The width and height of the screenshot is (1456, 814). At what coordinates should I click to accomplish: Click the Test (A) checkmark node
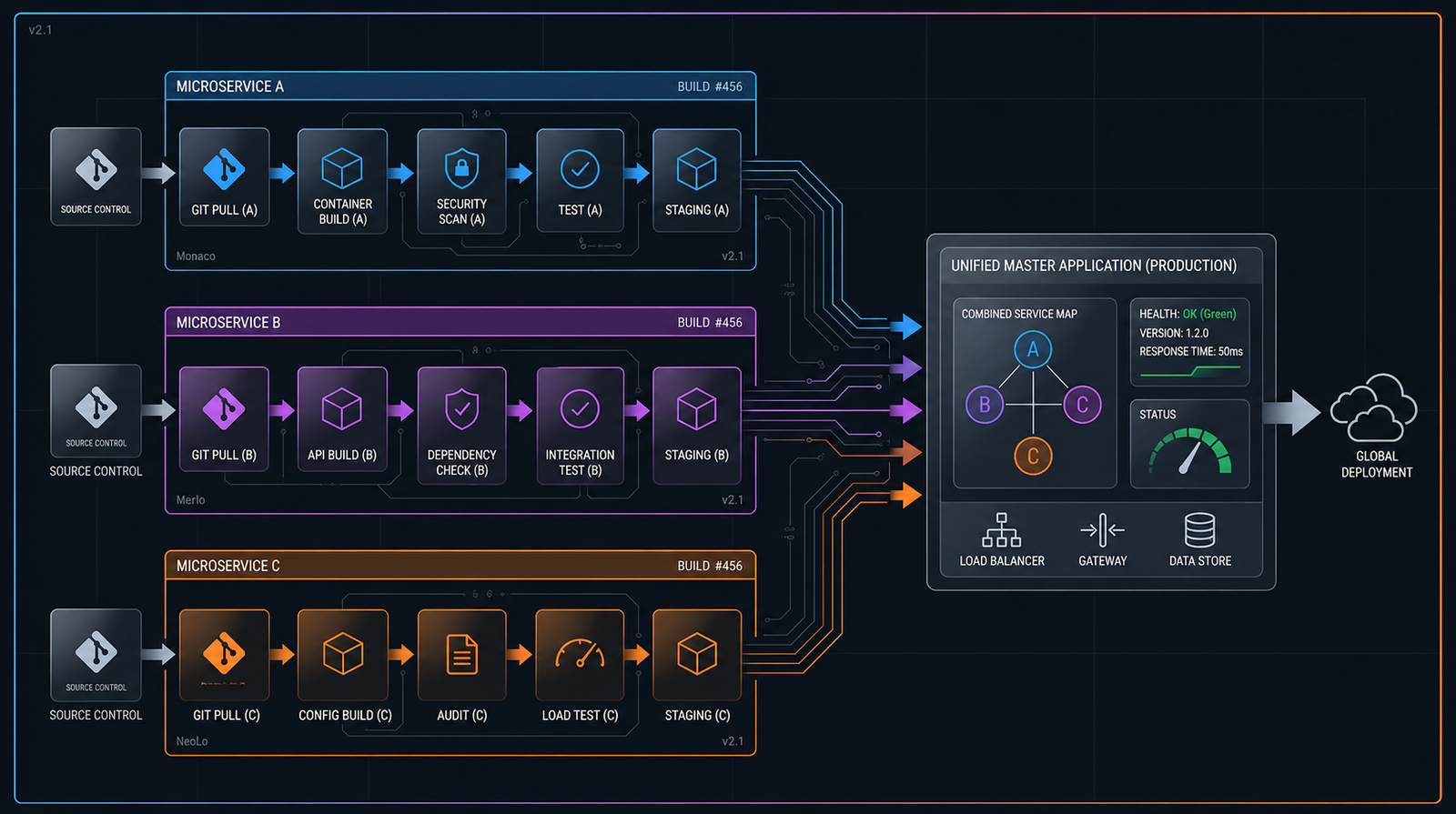580,180
